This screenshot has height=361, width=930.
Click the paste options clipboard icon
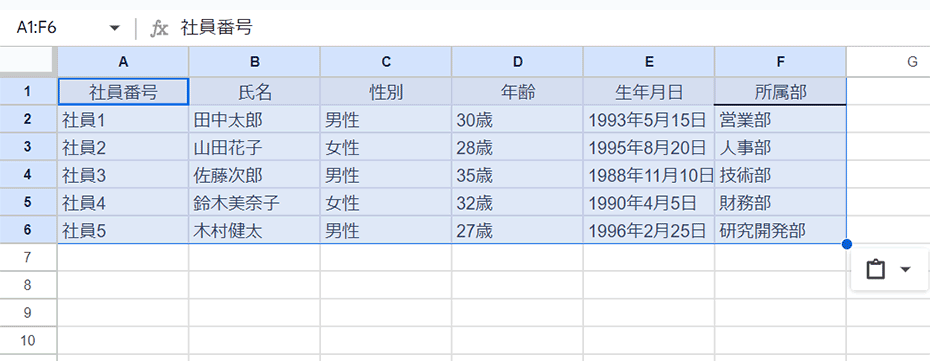coord(875,270)
